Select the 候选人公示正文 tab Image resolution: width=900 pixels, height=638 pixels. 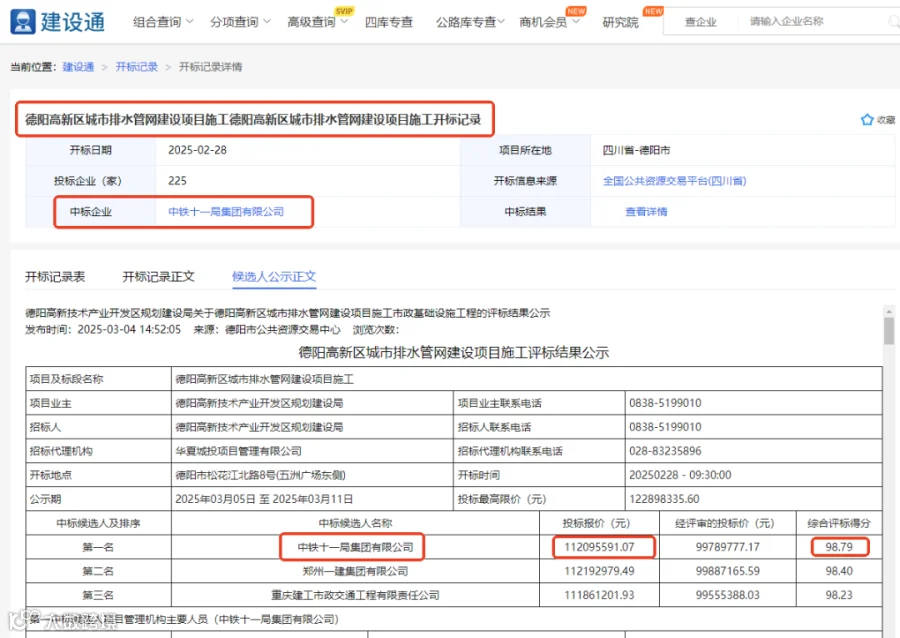pyautogui.click(x=274, y=277)
